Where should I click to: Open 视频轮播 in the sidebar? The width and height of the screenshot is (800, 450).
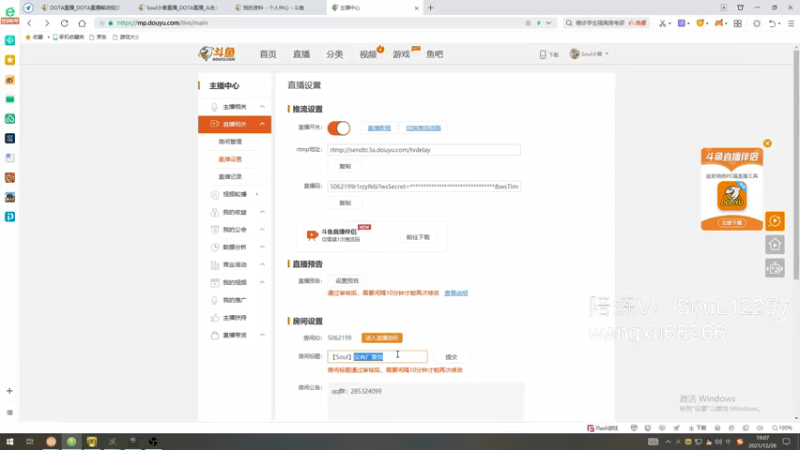[235, 194]
